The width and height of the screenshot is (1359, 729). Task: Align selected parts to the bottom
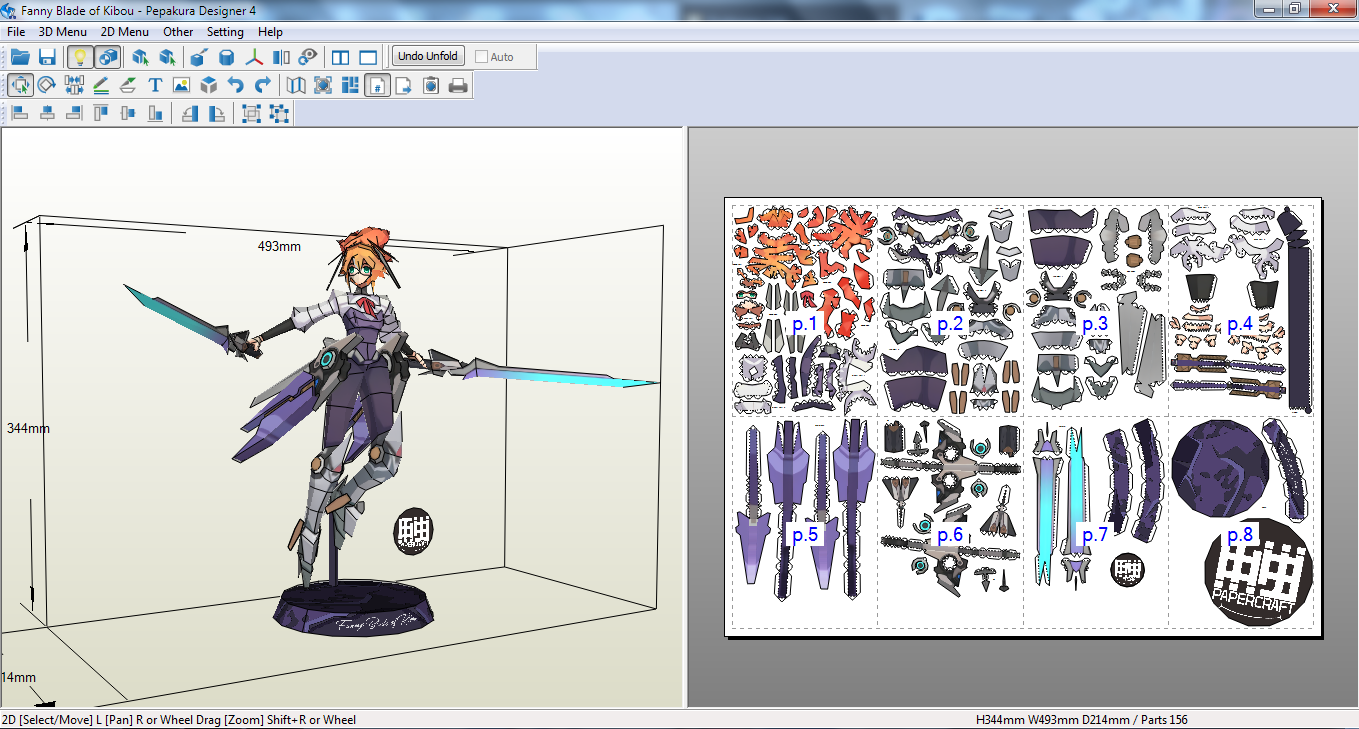155,113
